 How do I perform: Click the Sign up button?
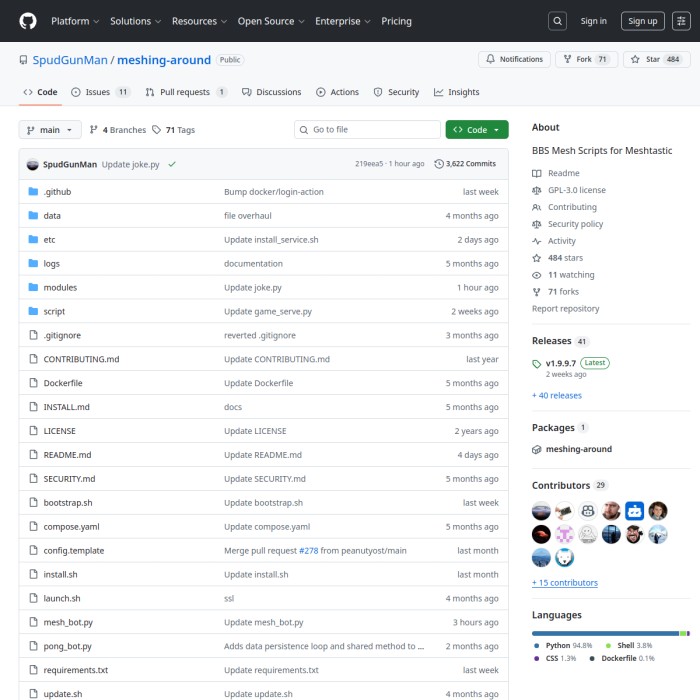tap(642, 21)
